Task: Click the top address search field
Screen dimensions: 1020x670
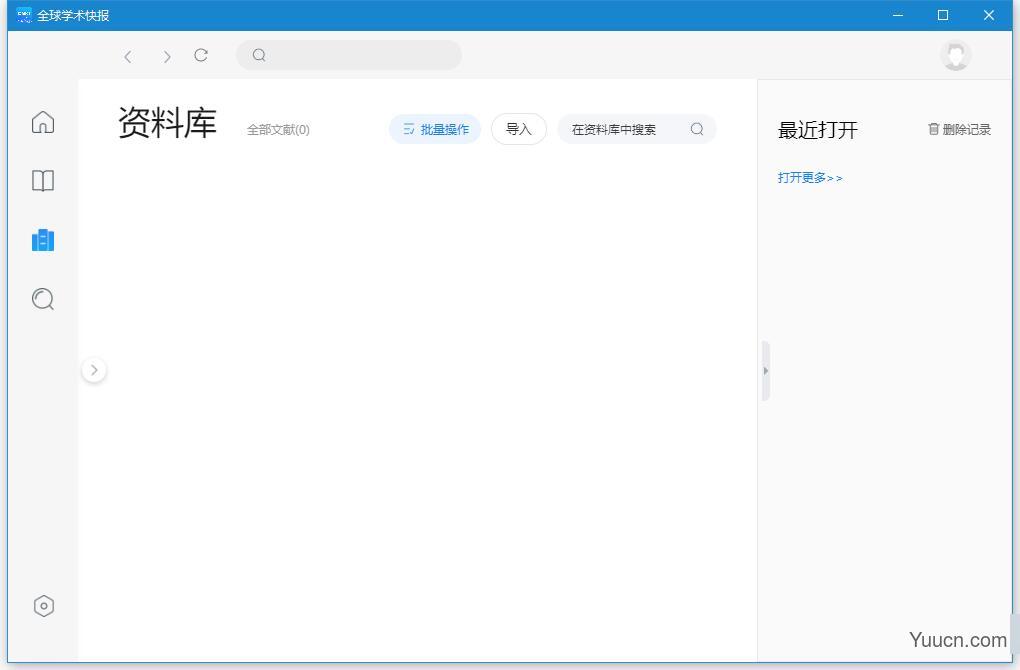Action: click(x=349, y=55)
